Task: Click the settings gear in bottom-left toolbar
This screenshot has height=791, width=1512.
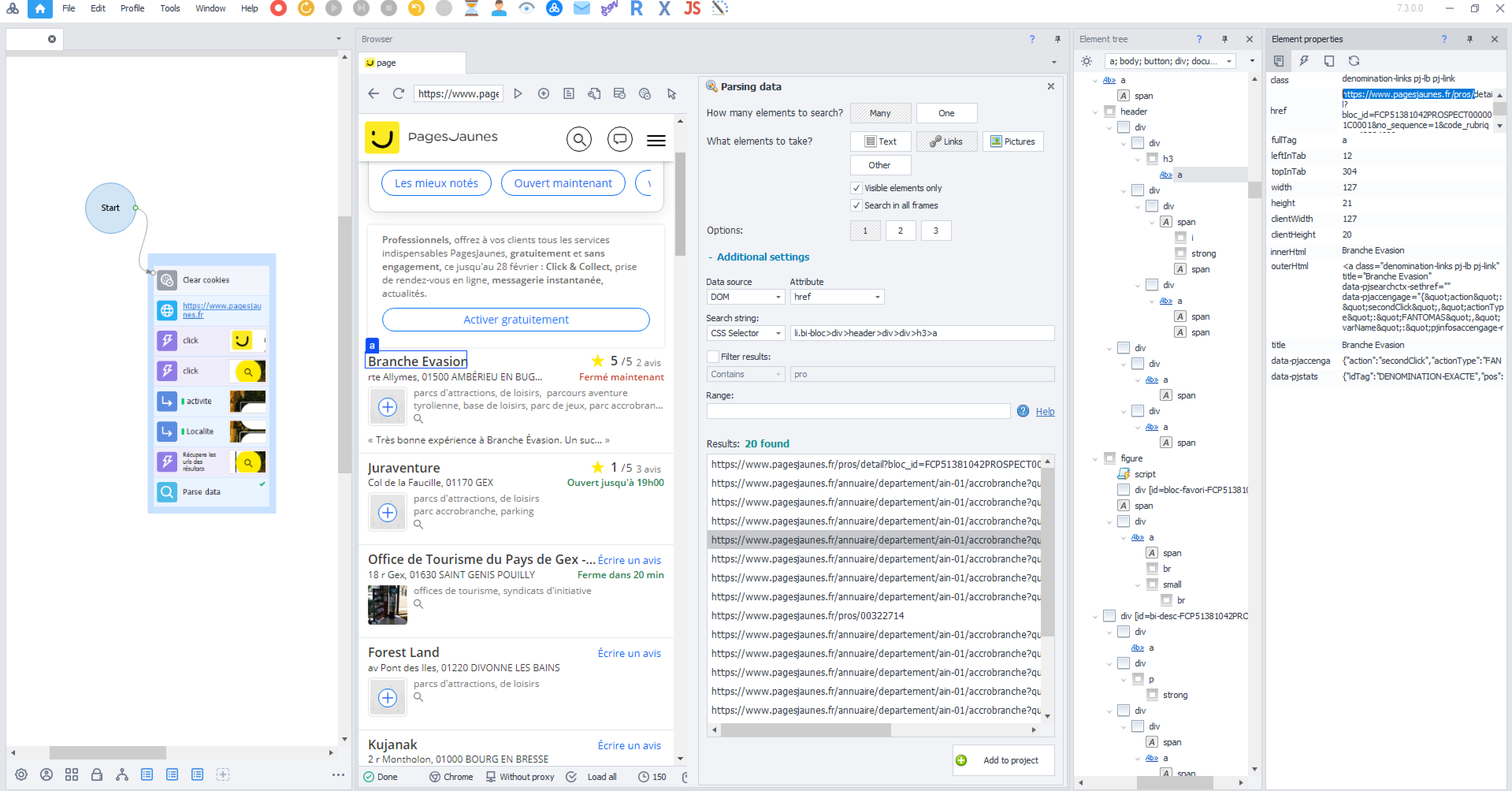Action: point(21,774)
